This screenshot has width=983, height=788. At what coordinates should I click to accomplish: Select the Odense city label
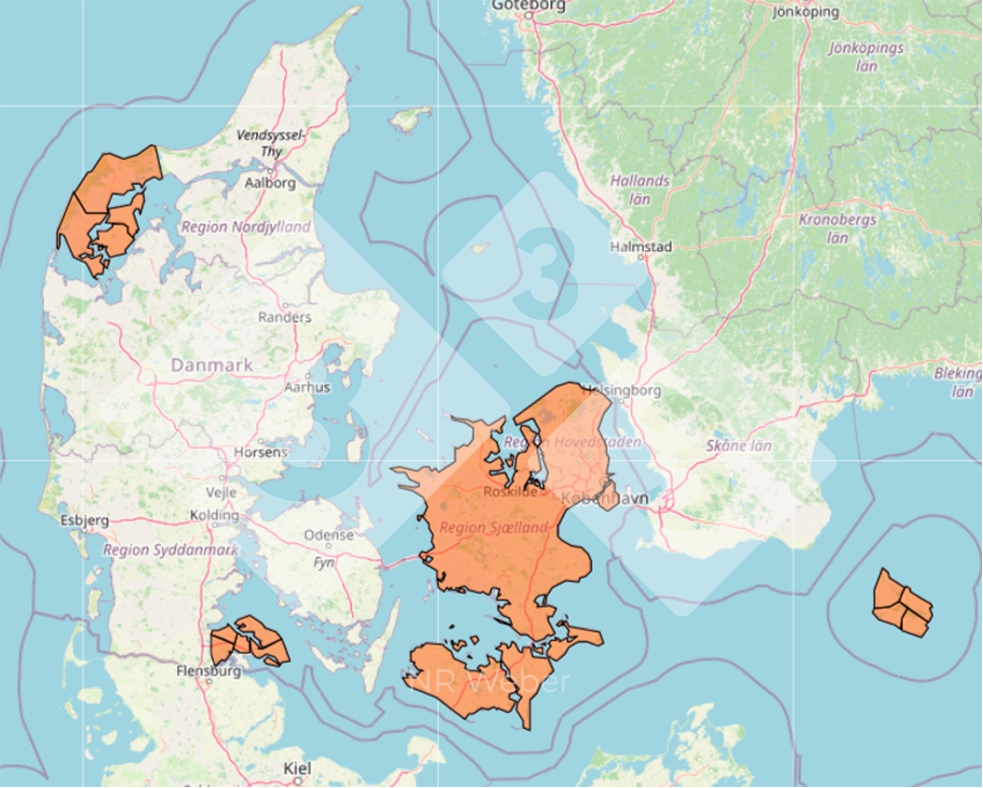tap(329, 535)
